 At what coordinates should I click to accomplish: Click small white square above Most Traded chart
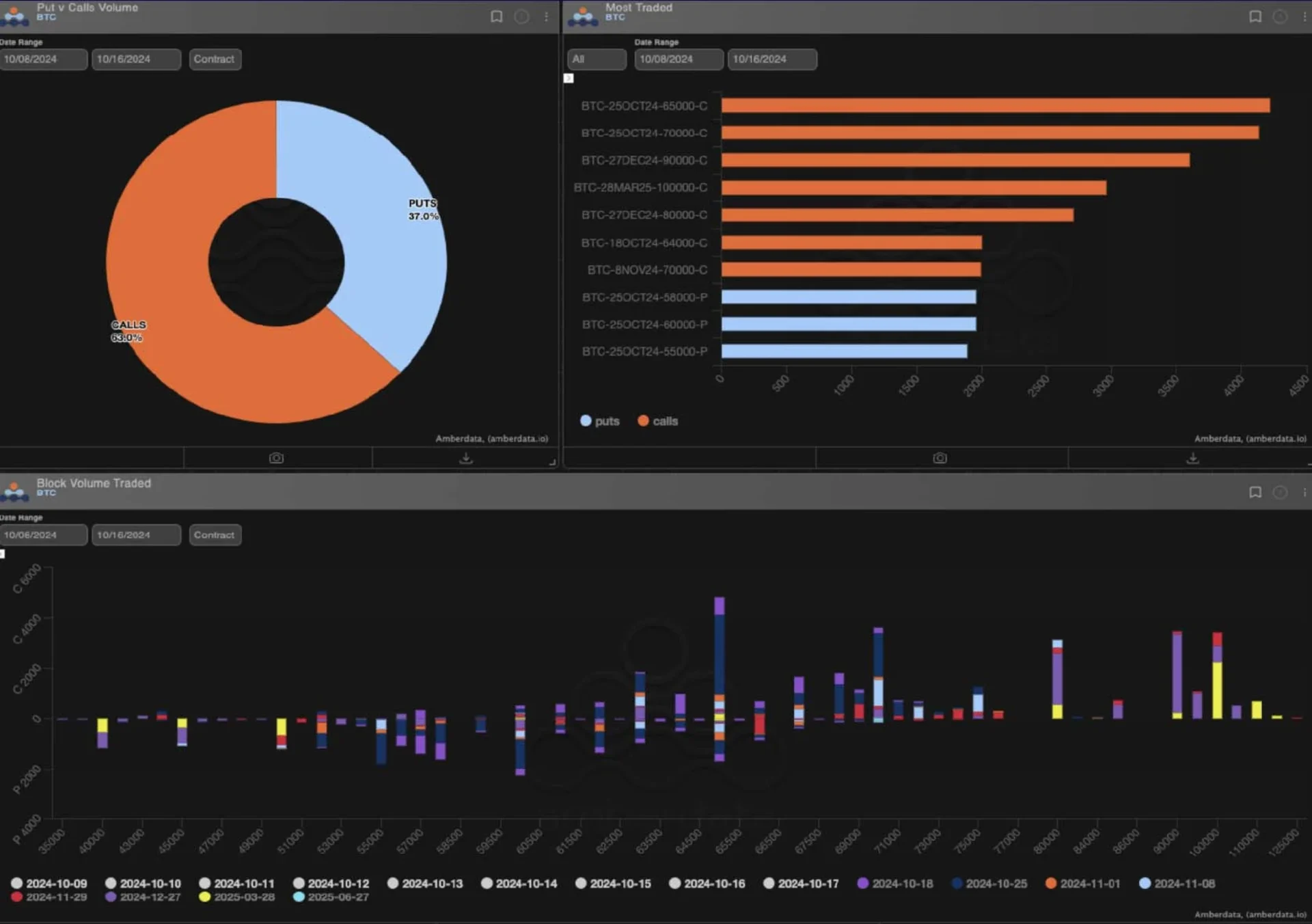[x=569, y=79]
